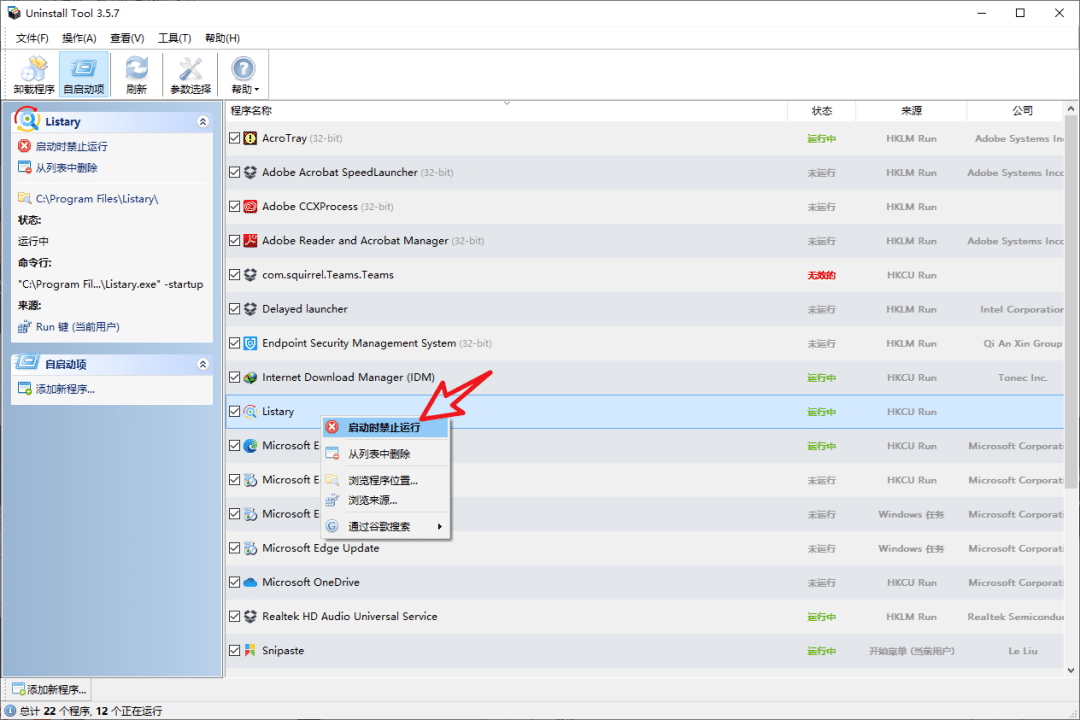Click the Adobe Reader and Acrobat Manager icon
The height and width of the screenshot is (720, 1080).
(250, 240)
